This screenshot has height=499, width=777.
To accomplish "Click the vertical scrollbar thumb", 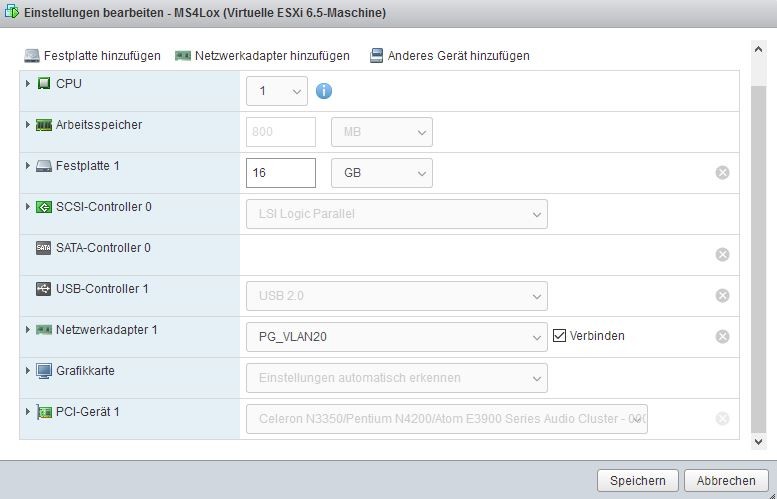I will 758,260.
